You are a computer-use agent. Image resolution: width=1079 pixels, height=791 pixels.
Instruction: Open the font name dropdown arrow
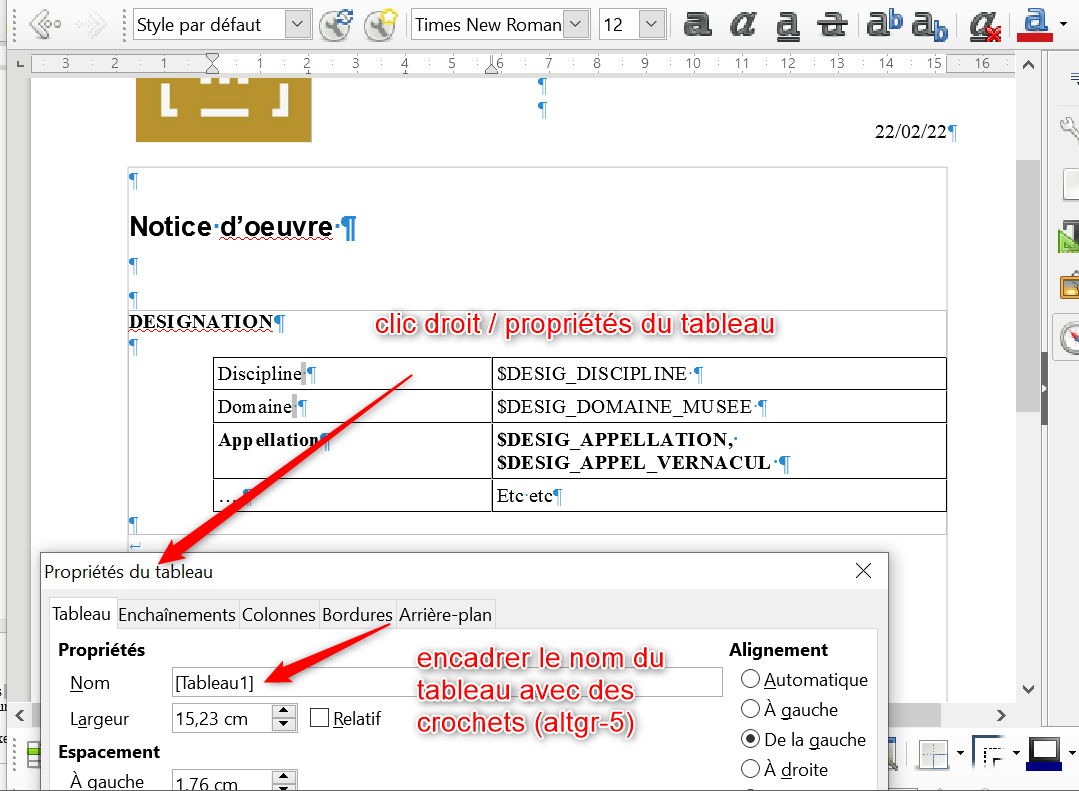coord(577,25)
